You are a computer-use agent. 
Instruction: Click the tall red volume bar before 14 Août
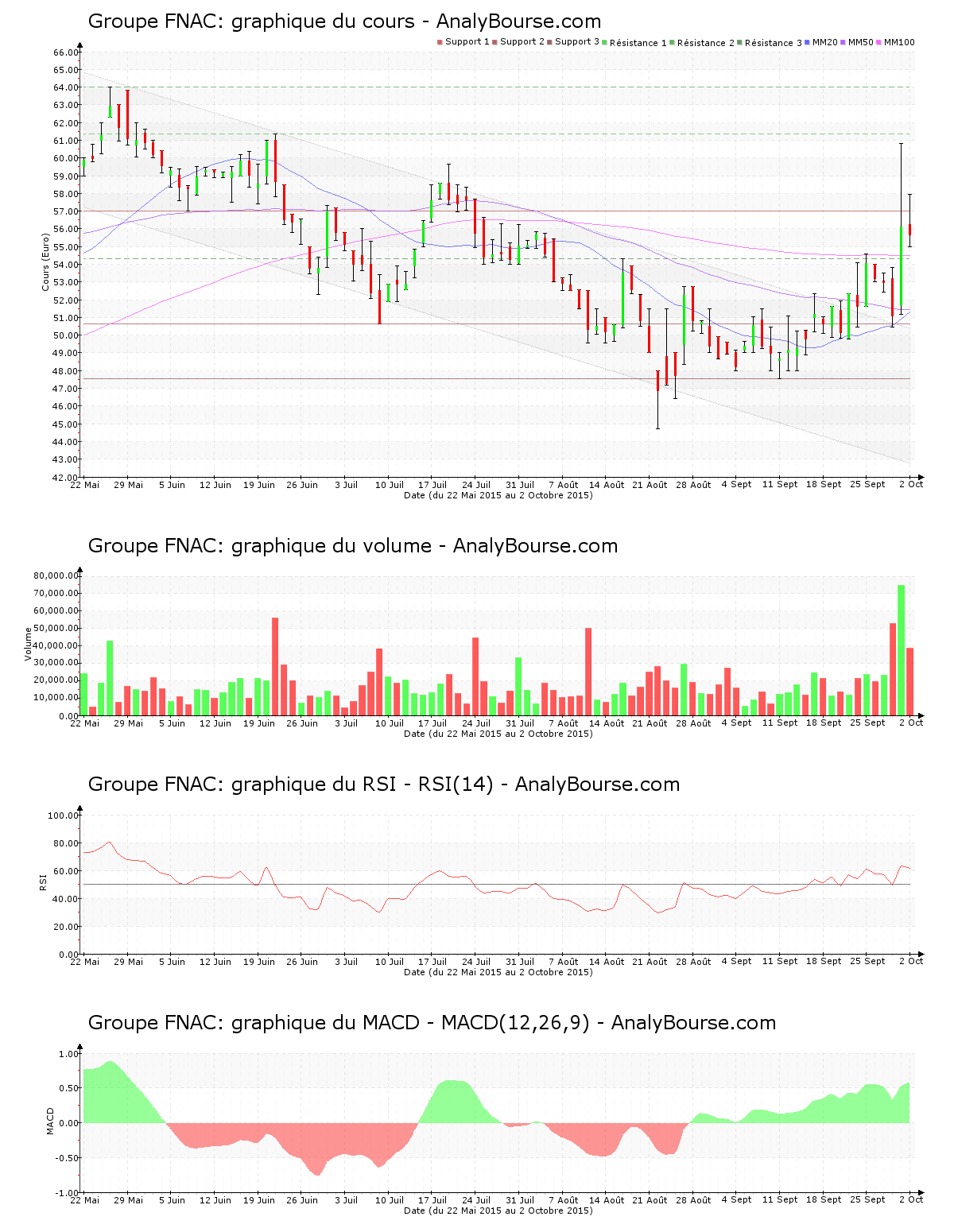[588, 672]
